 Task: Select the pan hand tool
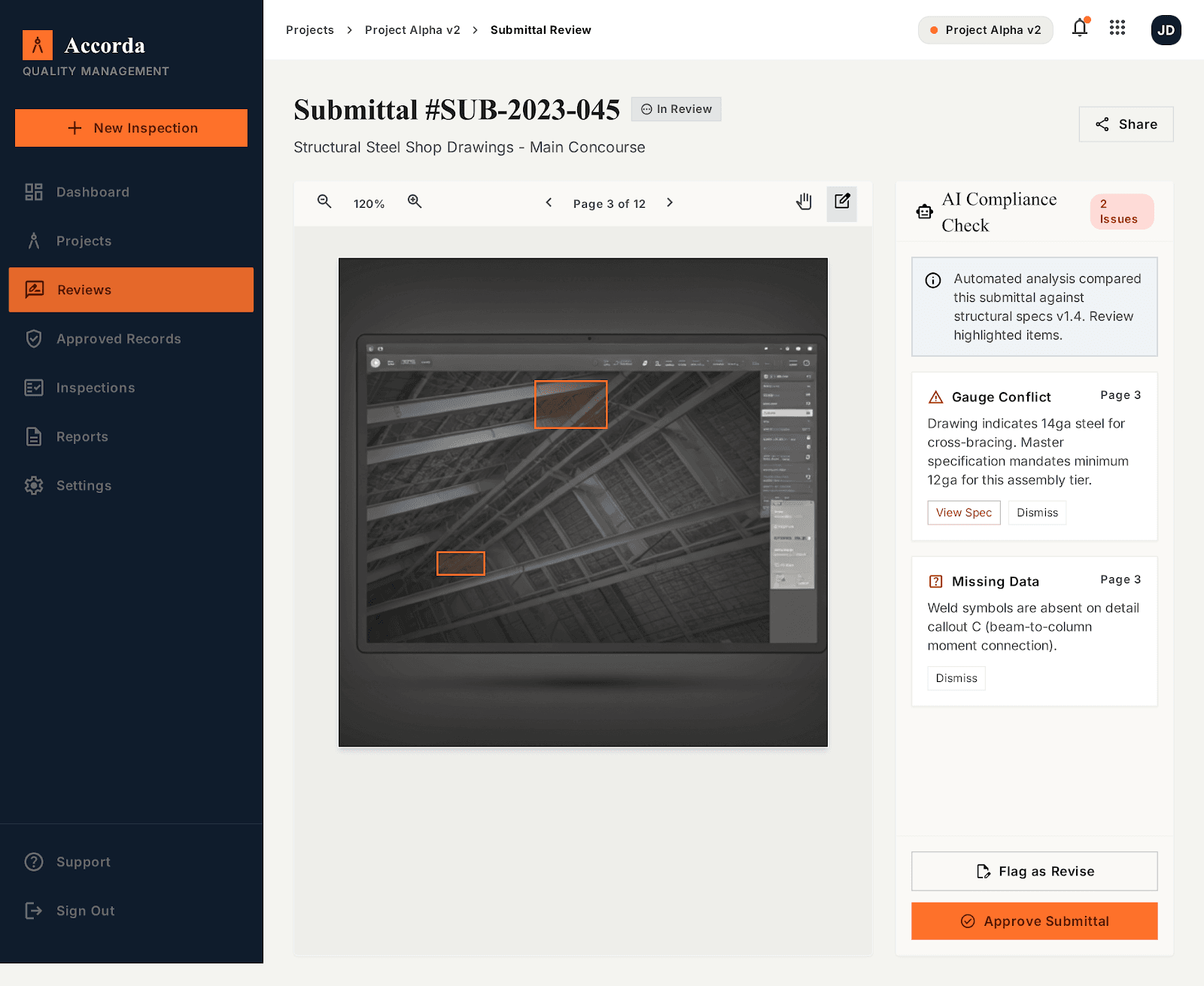(x=804, y=202)
